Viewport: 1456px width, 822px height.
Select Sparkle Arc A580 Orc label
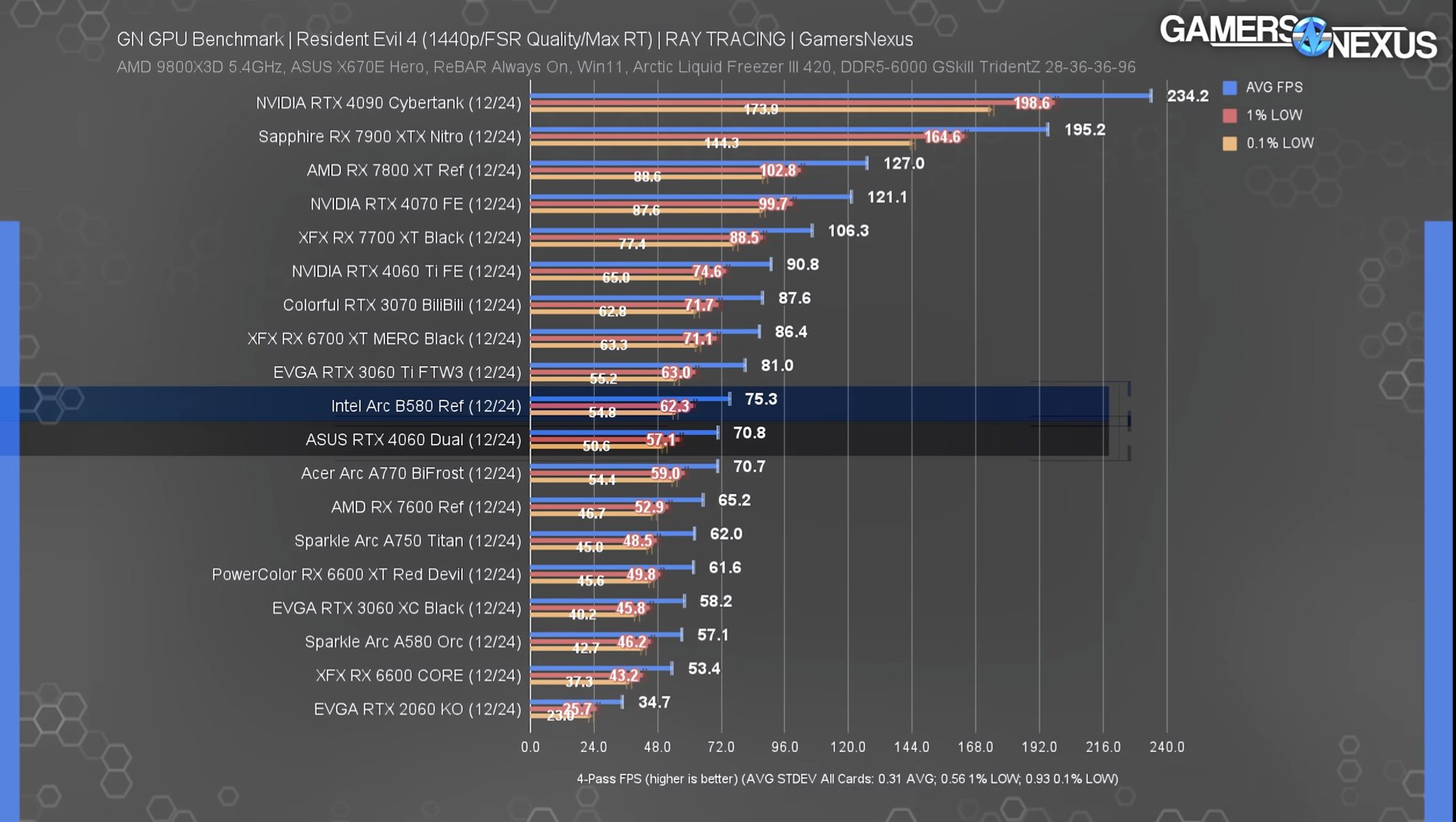[413, 642]
